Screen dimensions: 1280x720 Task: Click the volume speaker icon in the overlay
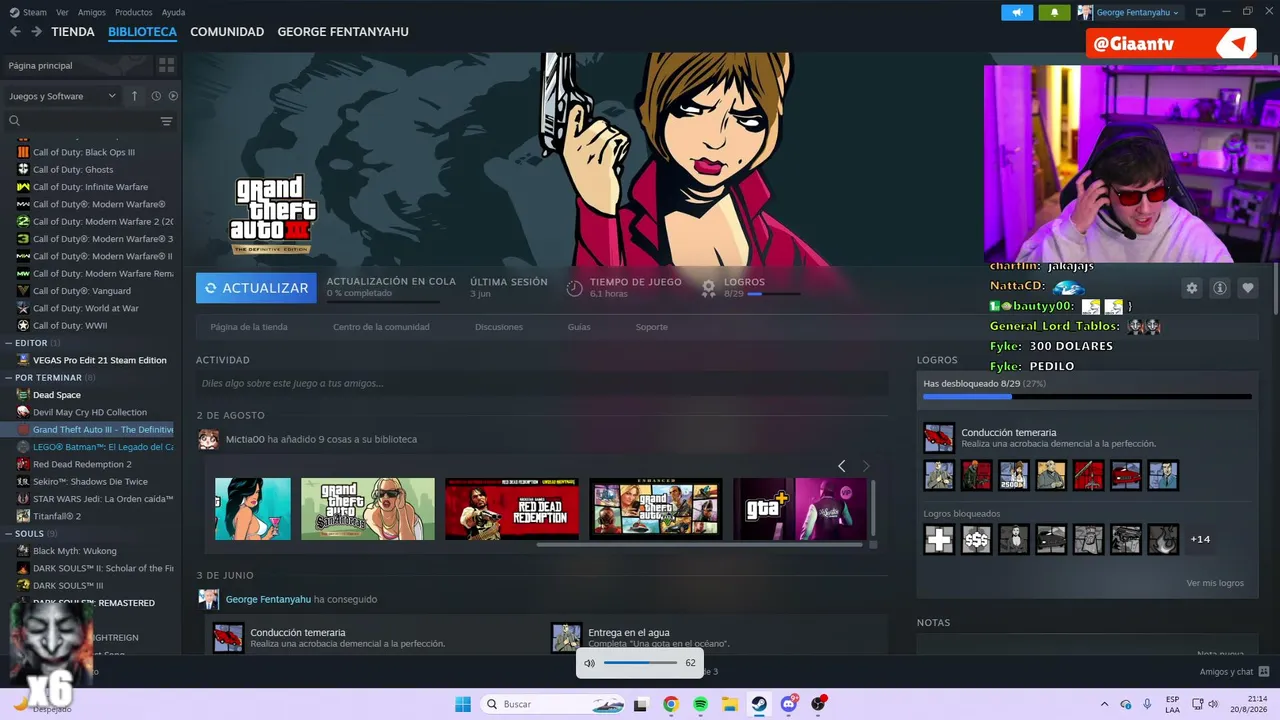click(589, 663)
